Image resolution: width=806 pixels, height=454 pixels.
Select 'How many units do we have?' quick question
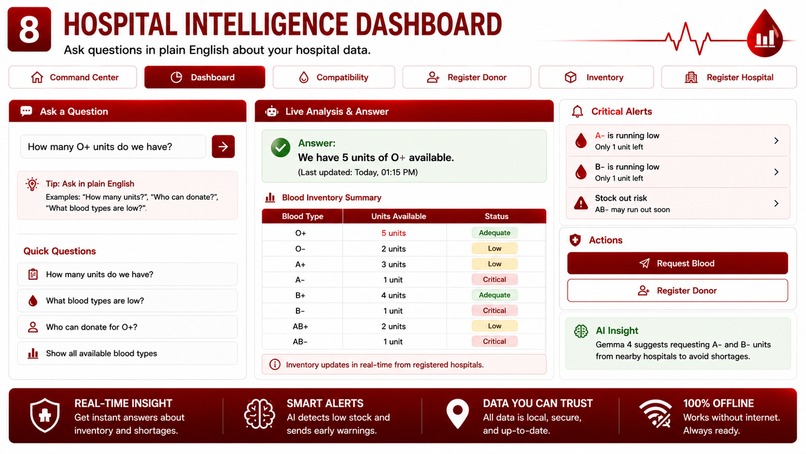(x=127, y=275)
